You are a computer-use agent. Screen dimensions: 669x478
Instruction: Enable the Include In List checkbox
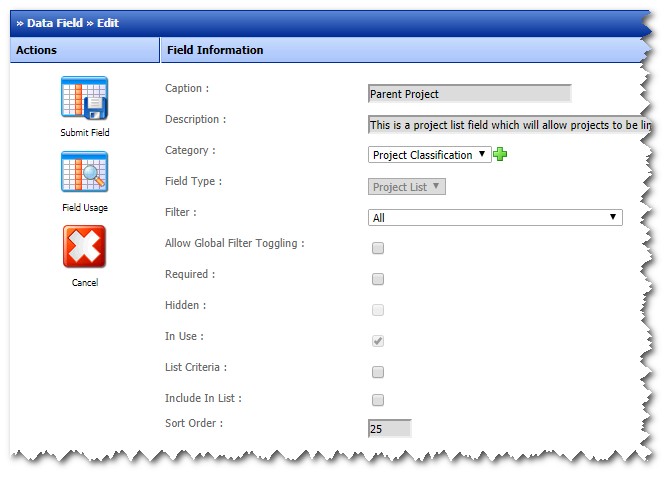tap(378, 400)
